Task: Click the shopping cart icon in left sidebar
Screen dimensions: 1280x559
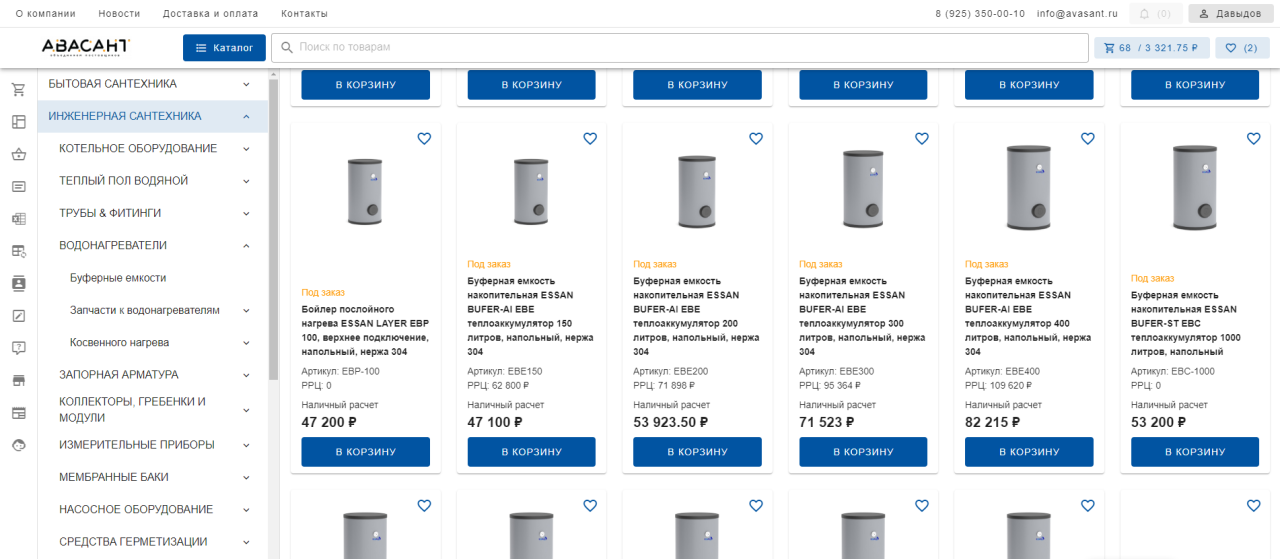Action: [18, 90]
